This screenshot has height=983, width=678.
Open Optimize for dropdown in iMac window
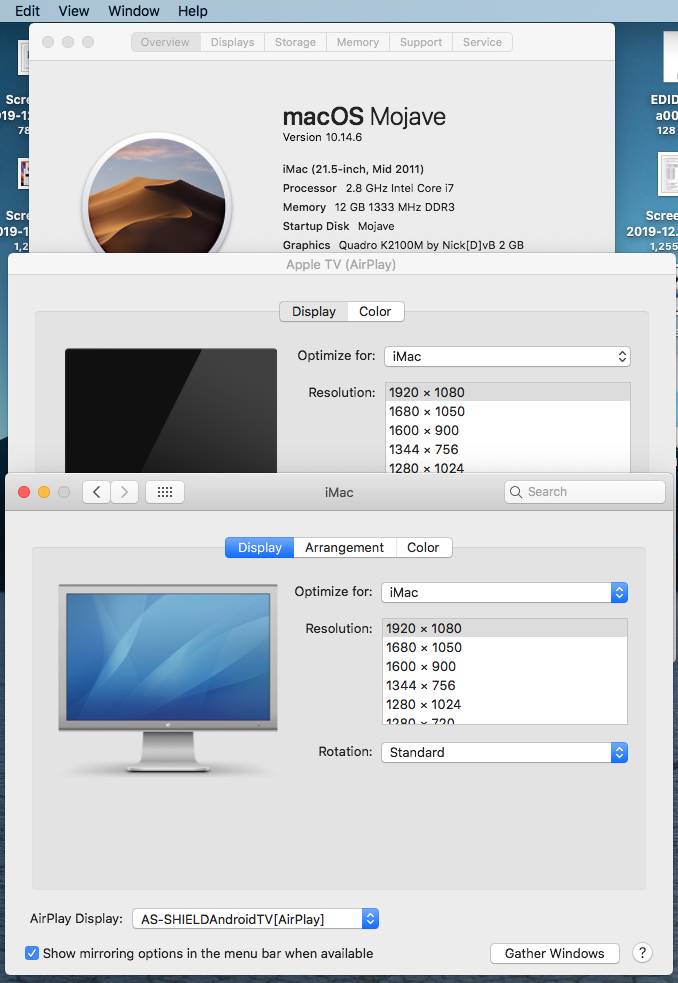[x=504, y=592]
